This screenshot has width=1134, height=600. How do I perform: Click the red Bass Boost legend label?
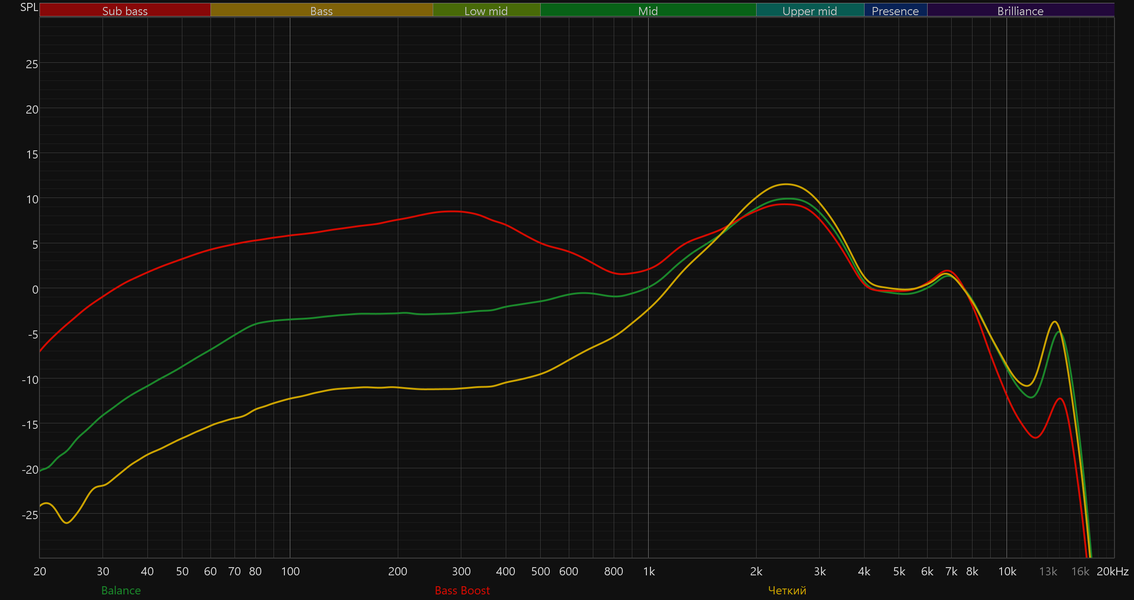click(x=462, y=591)
